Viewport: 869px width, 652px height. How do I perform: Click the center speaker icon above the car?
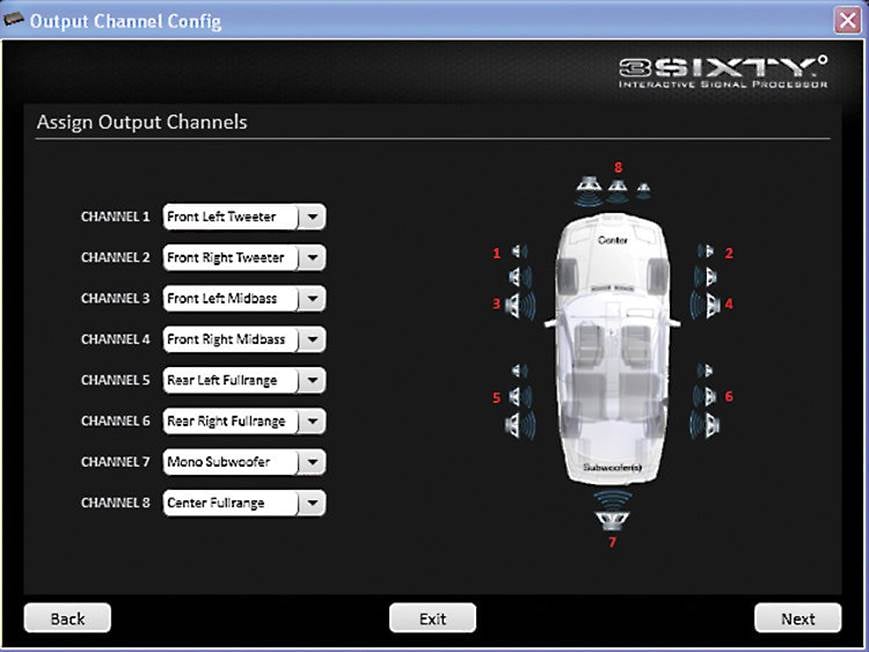pos(616,185)
